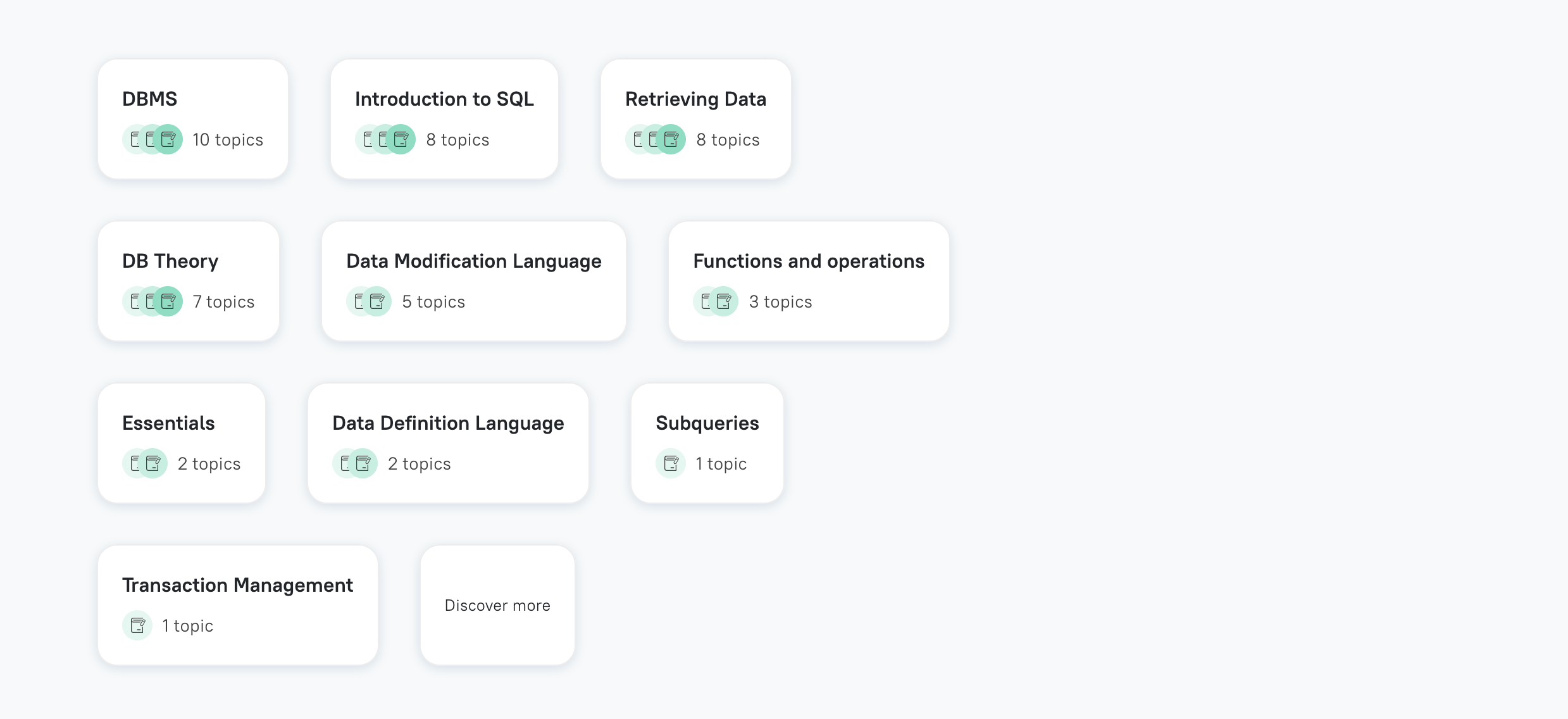Click the Functions and operations topic icons
The width and height of the screenshot is (1568, 719).
pyautogui.click(x=716, y=301)
